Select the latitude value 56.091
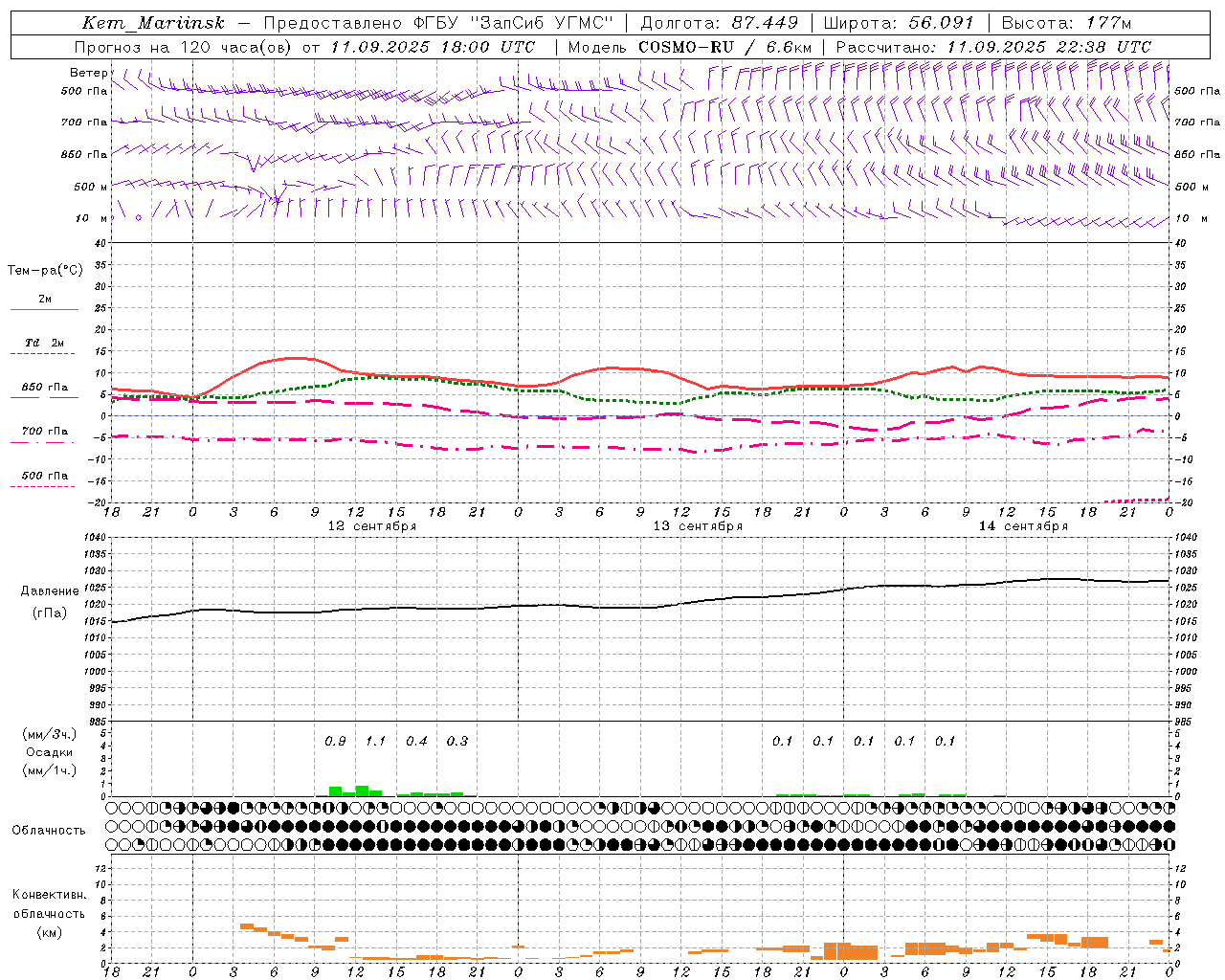 coord(941,23)
